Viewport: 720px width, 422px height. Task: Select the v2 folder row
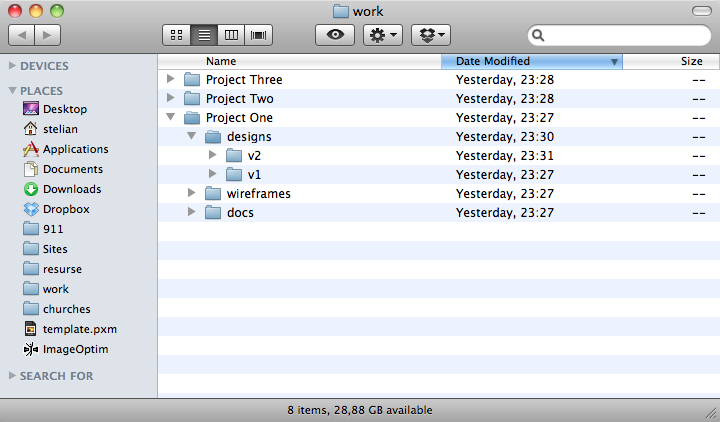439,156
